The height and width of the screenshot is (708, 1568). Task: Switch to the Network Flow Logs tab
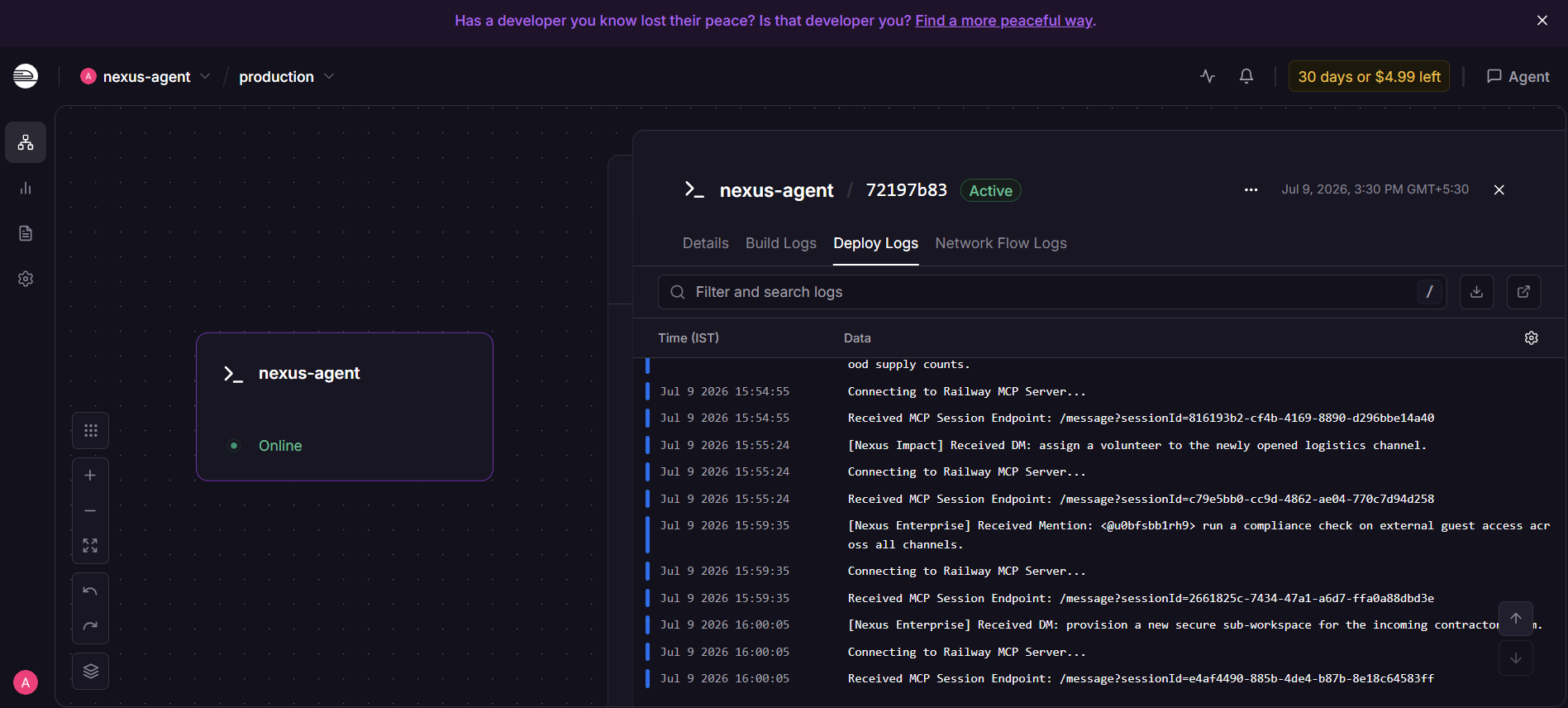tap(1001, 243)
